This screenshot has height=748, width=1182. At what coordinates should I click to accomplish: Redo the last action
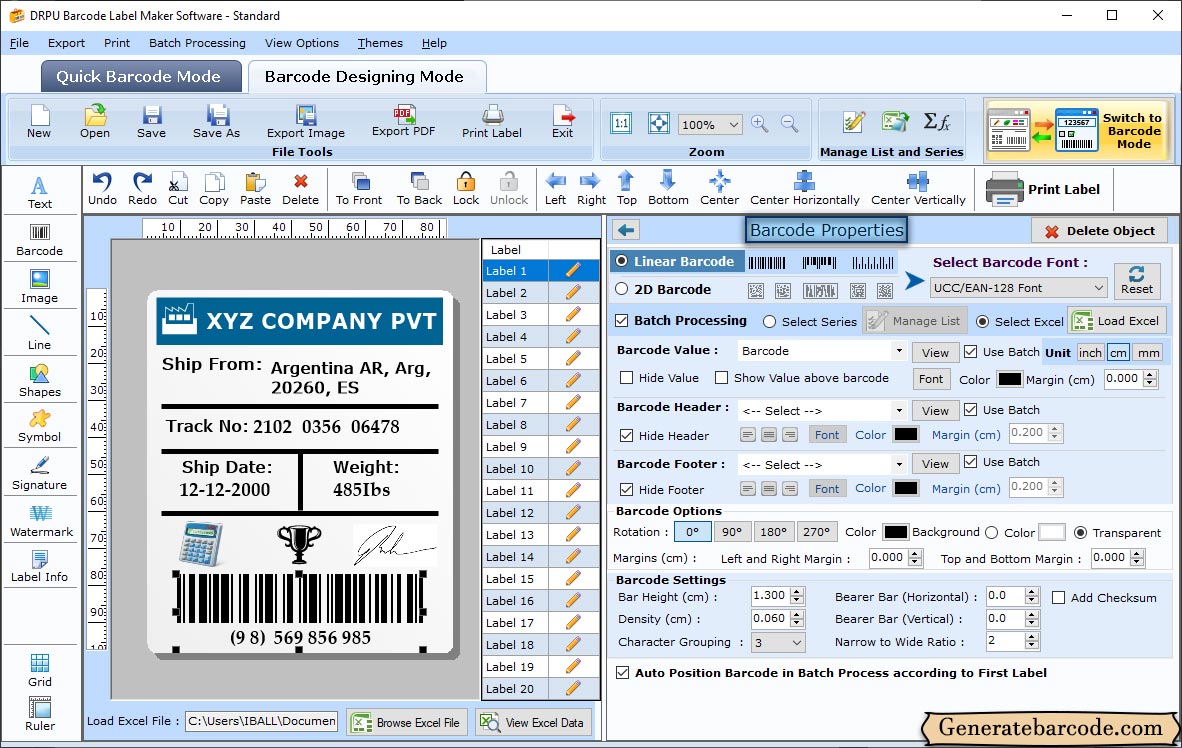pos(142,189)
